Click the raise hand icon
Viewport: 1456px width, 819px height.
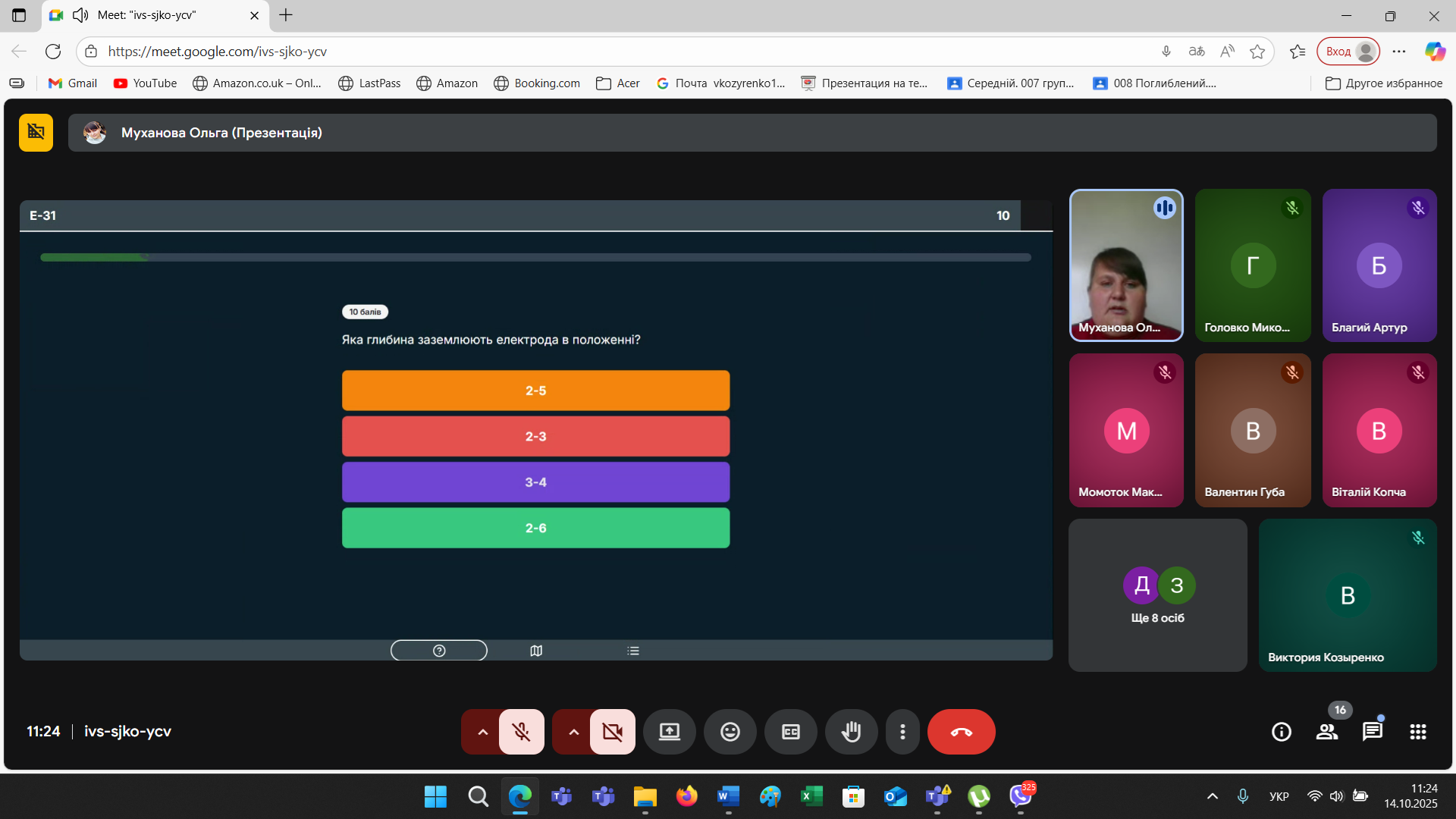pyautogui.click(x=851, y=732)
